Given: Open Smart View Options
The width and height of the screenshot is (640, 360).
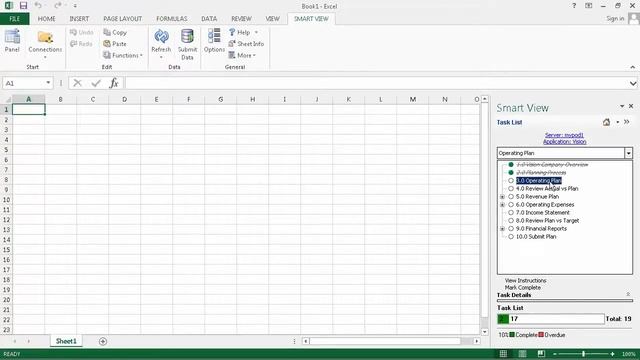Looking at the screenshot, I should click(214, 41).
